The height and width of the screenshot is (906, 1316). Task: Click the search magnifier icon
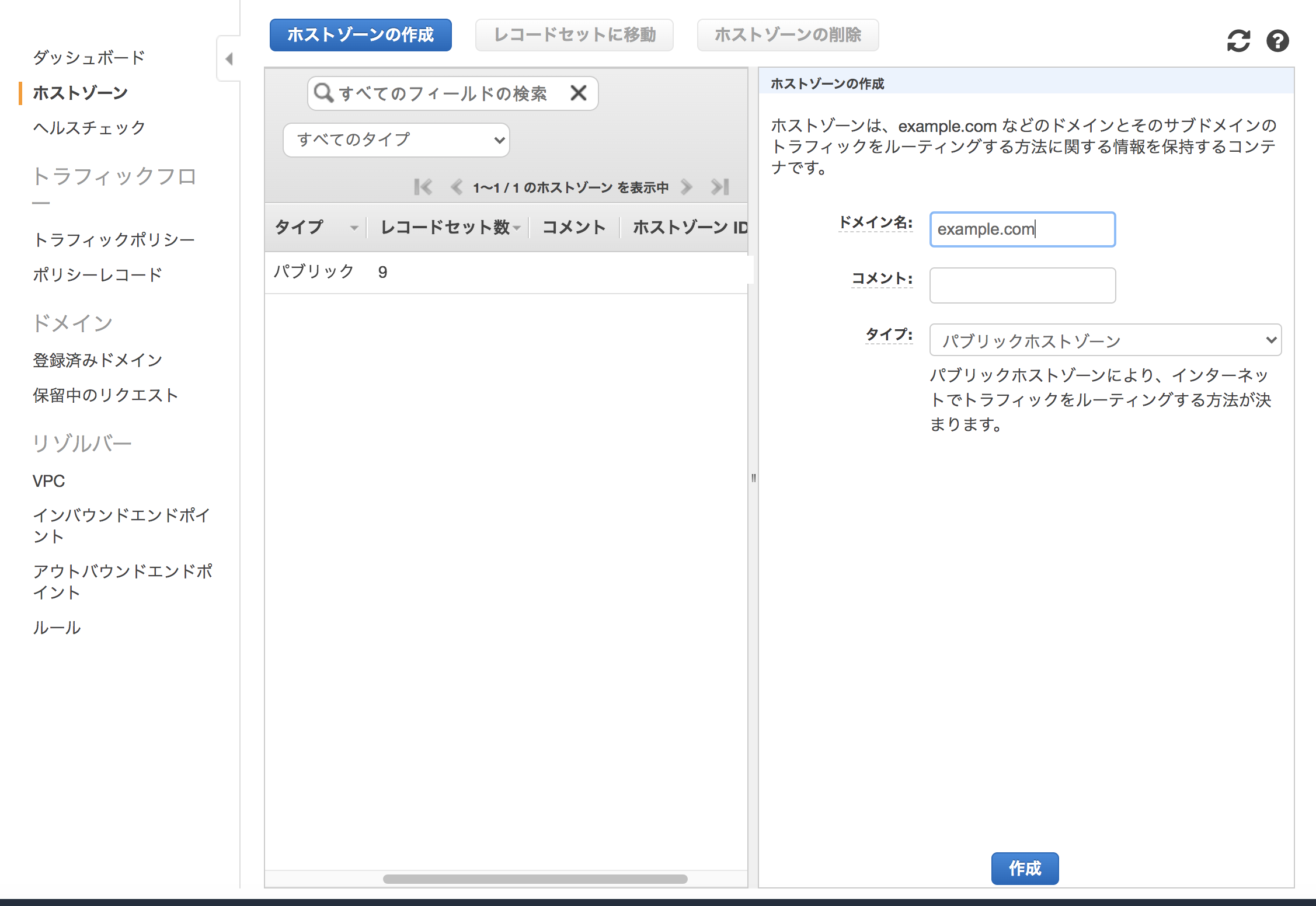tap(323, 93)
